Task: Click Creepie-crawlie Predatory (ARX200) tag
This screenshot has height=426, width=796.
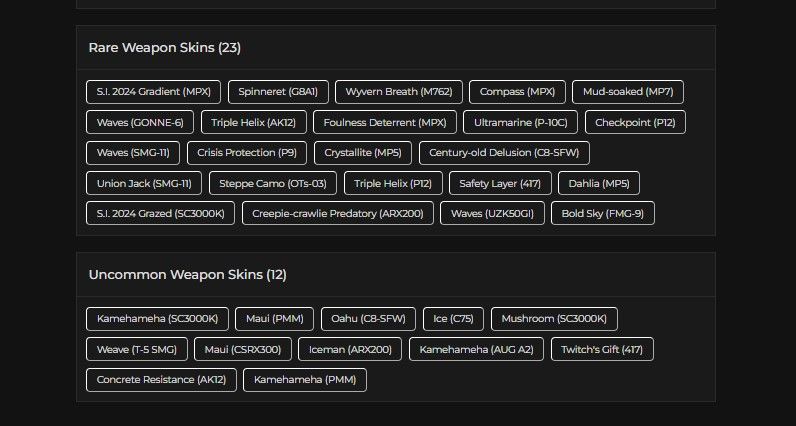Action: 338,214
